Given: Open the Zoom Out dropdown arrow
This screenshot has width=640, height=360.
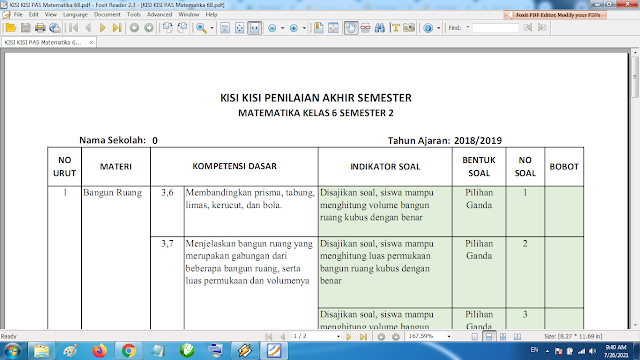Looking at the screenshot, I should (x=282, y=28).
